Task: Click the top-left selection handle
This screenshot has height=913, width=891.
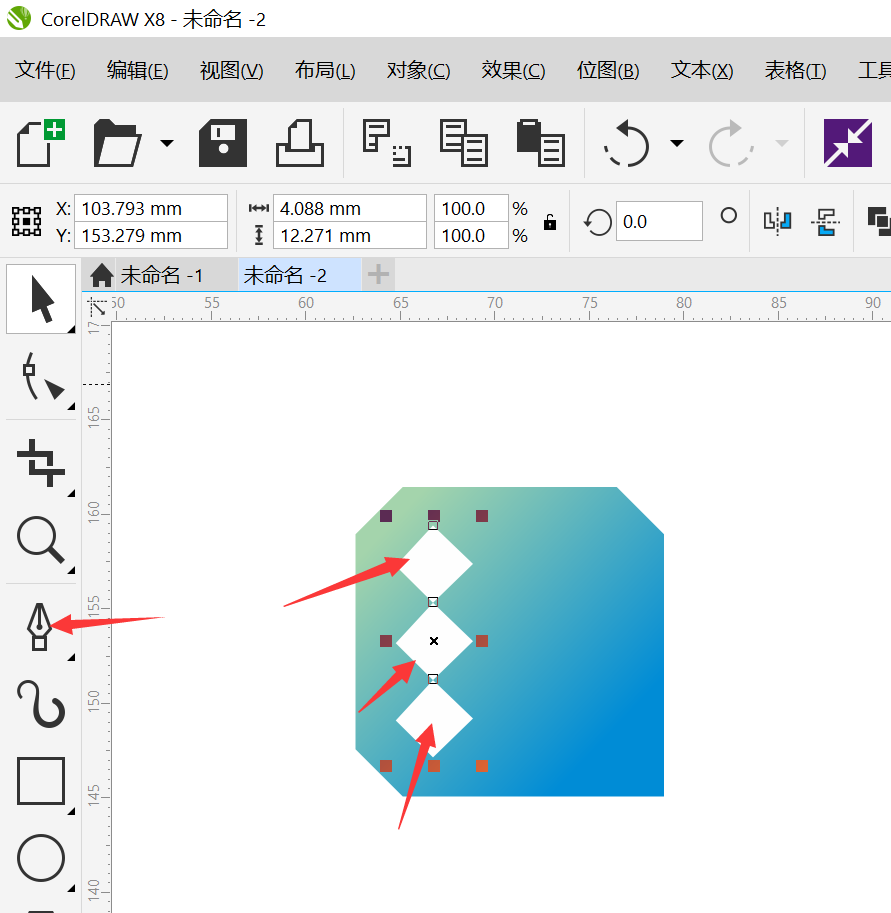Action: [x=386, y=516]
